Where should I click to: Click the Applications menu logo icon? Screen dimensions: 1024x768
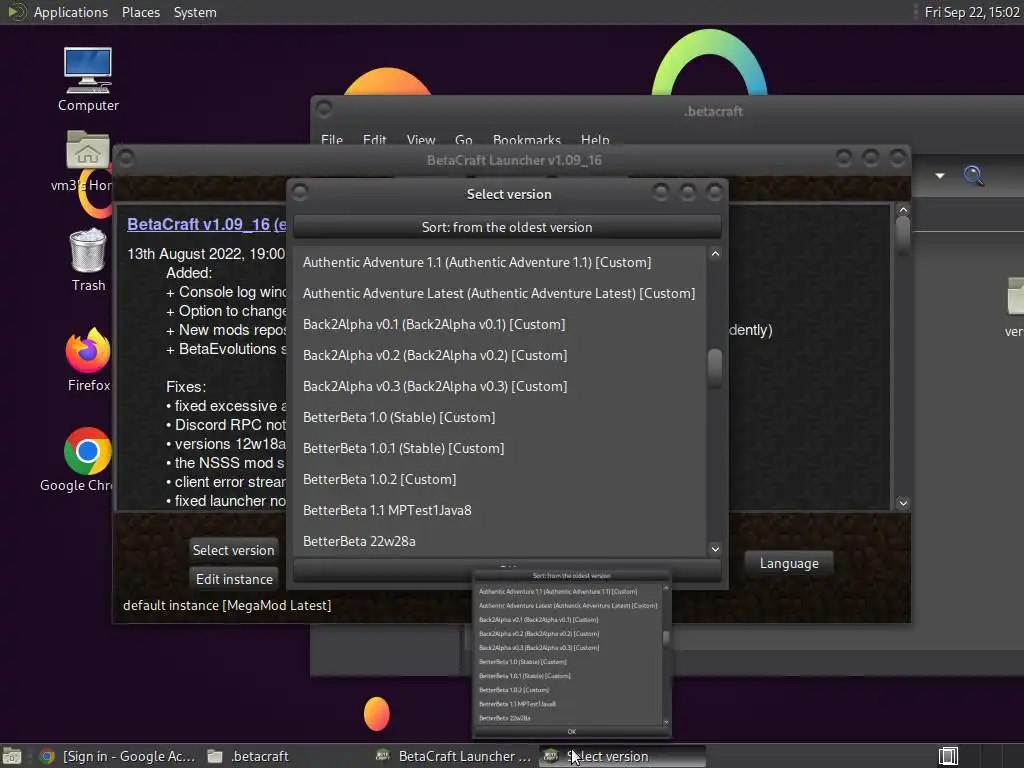(x=16, y=12)
